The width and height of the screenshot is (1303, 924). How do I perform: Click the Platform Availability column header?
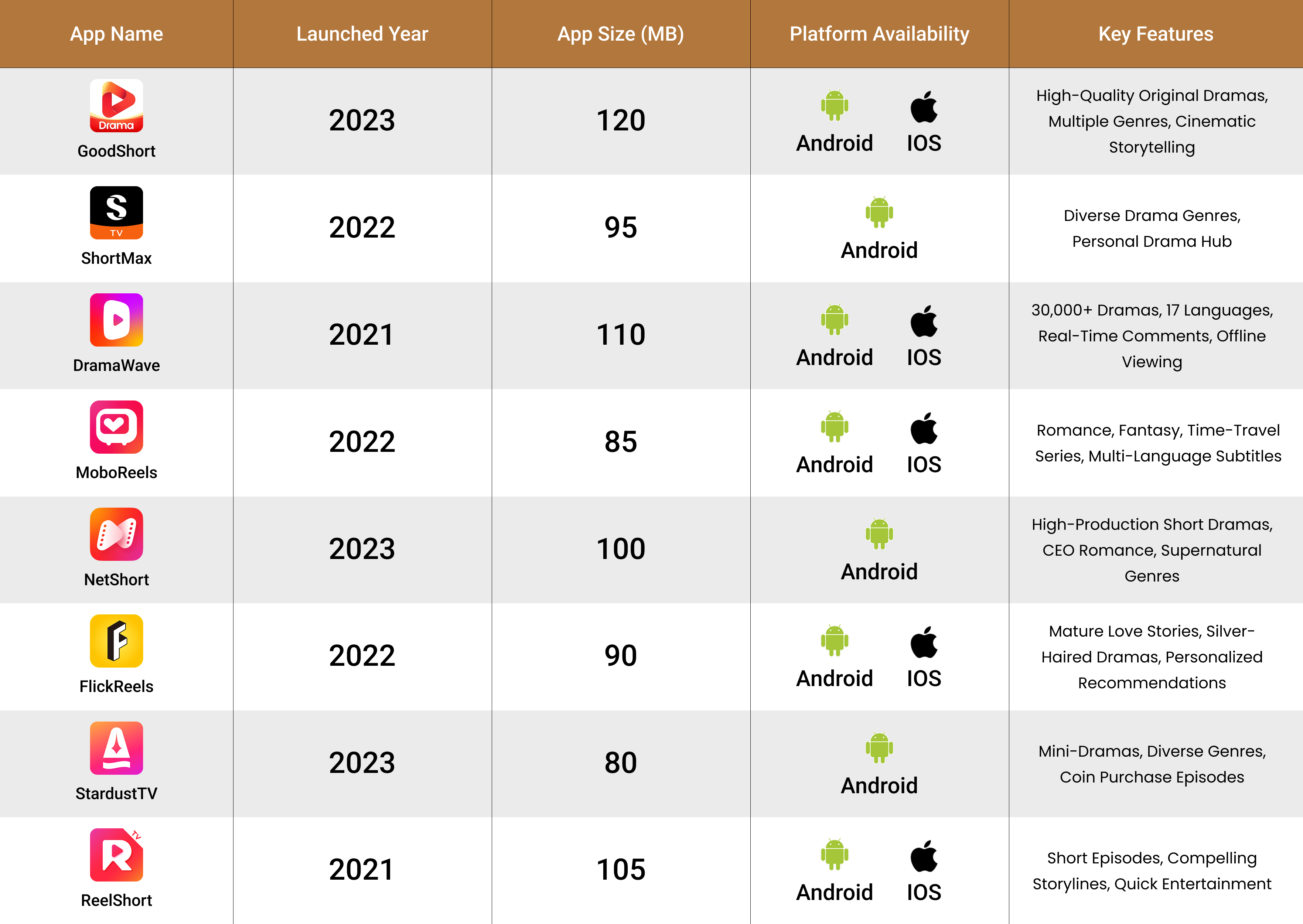click(879, 34)
